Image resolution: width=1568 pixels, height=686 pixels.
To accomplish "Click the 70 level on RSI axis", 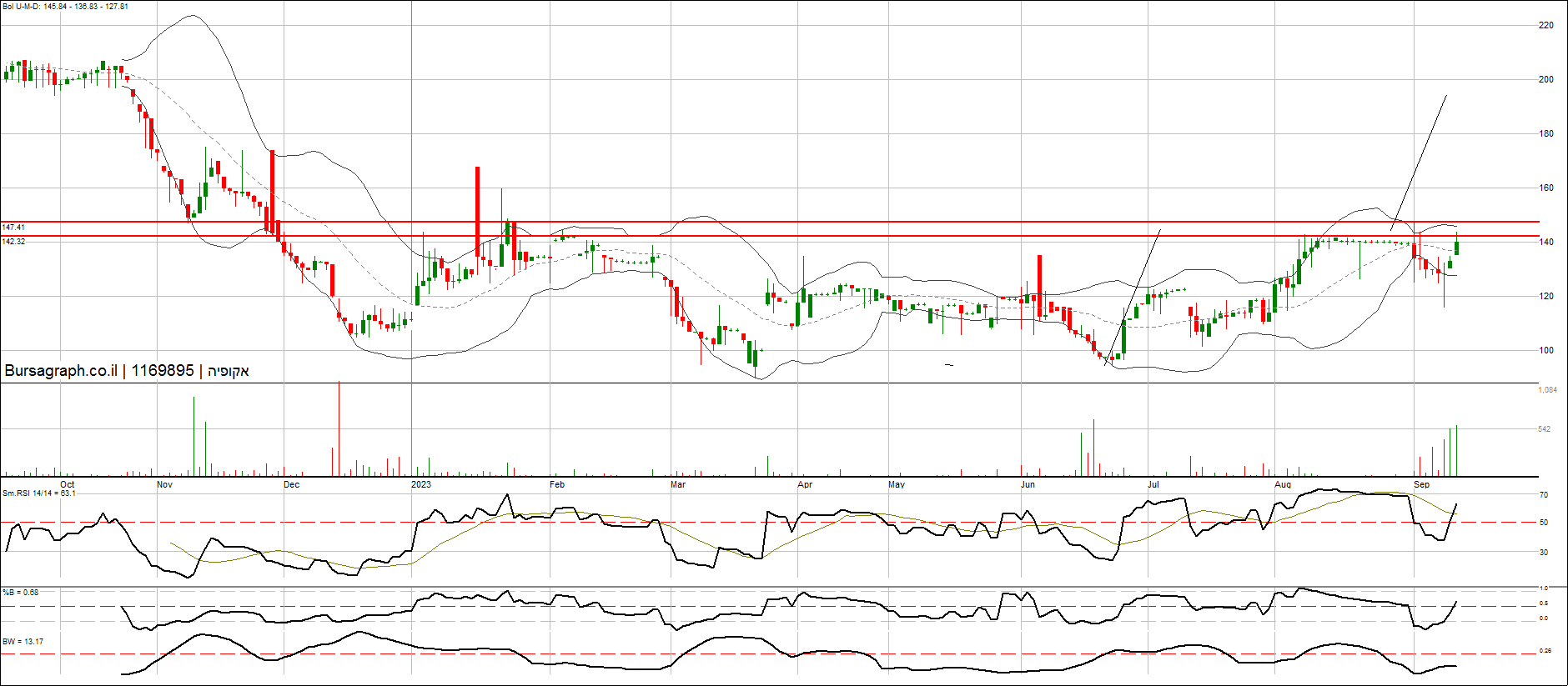I will tap(1543, 495).
